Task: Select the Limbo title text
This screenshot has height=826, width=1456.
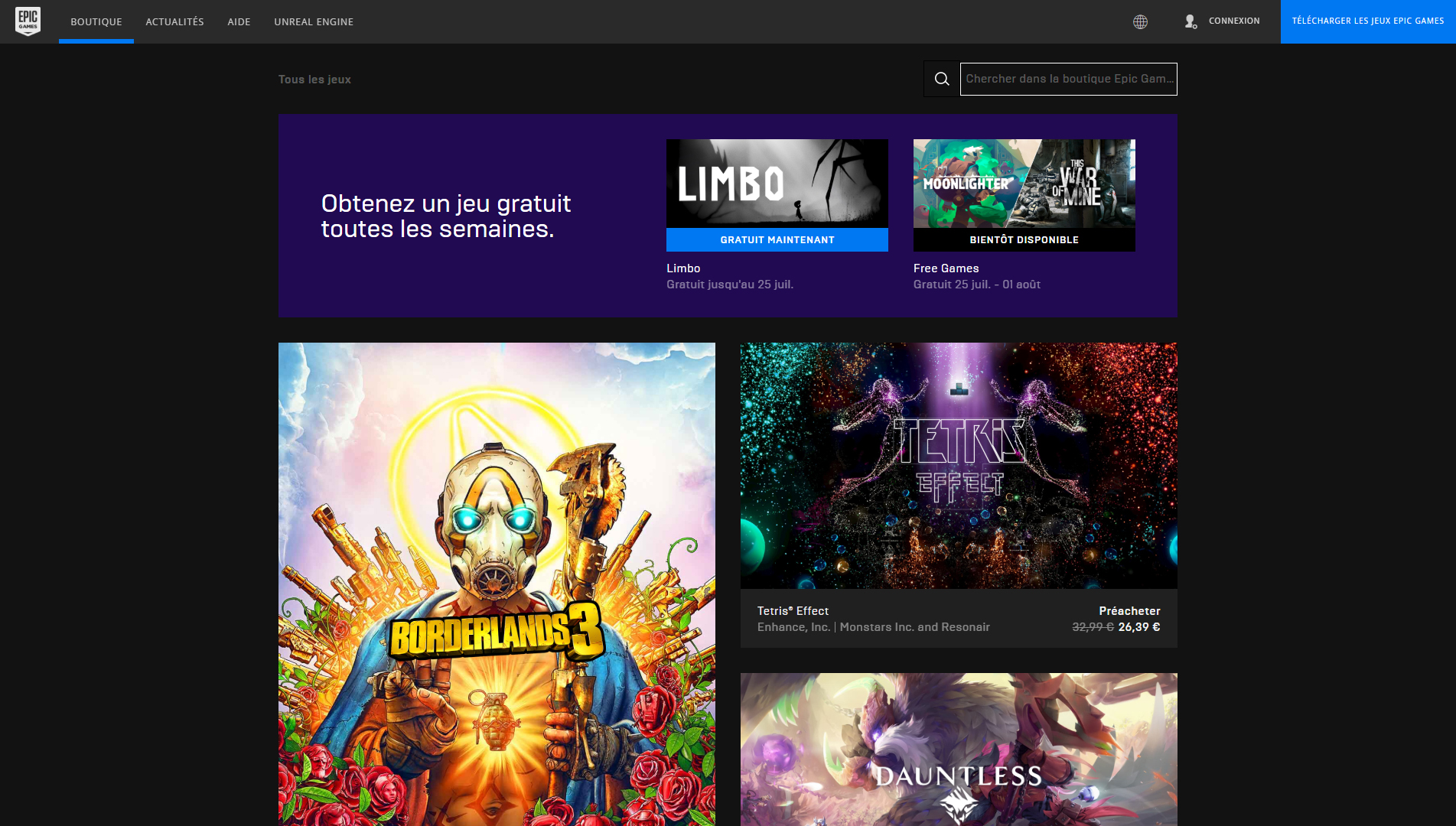Action: [683, 268]
